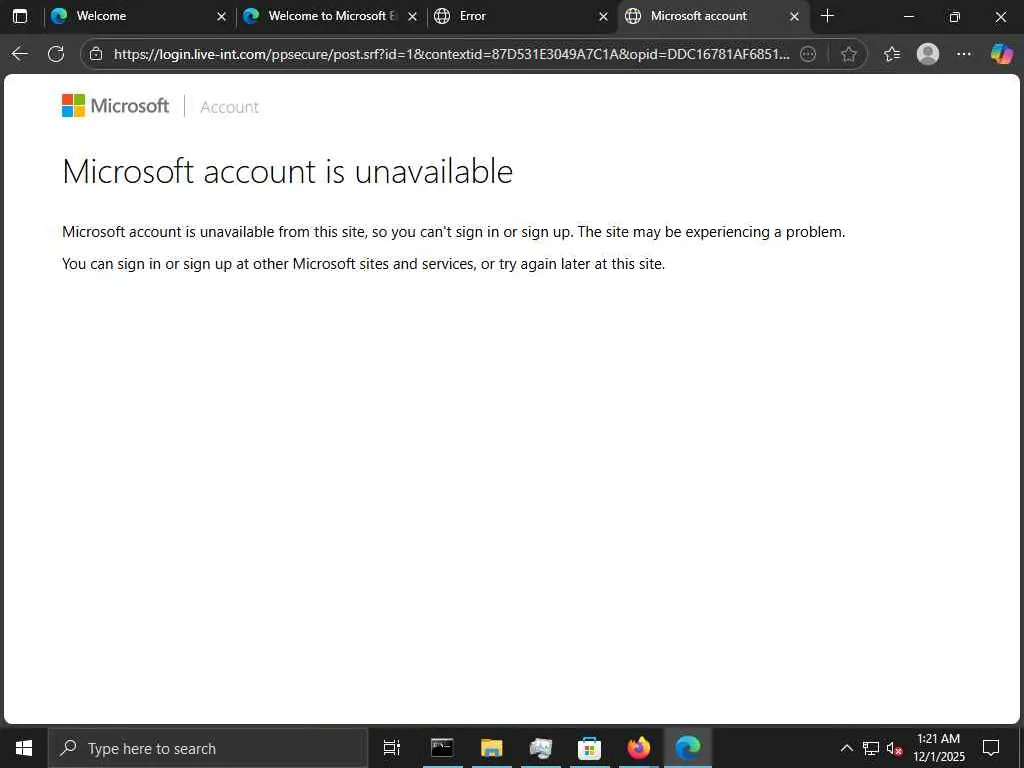Screen dimensions: 1024x768
Task: Refresh the current page
Action: tap(56, 54)
